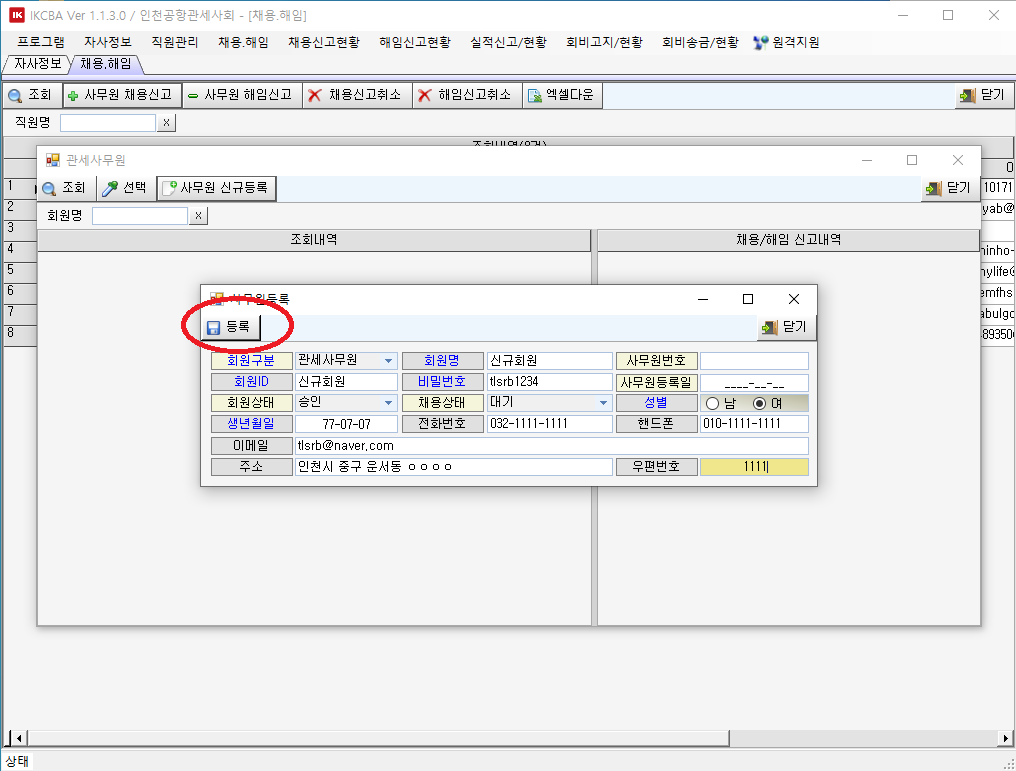Select the 여 gender radio button
The width and height of the screenshot is (1016, 771).
pyautogui.click(x=759, y=403)
